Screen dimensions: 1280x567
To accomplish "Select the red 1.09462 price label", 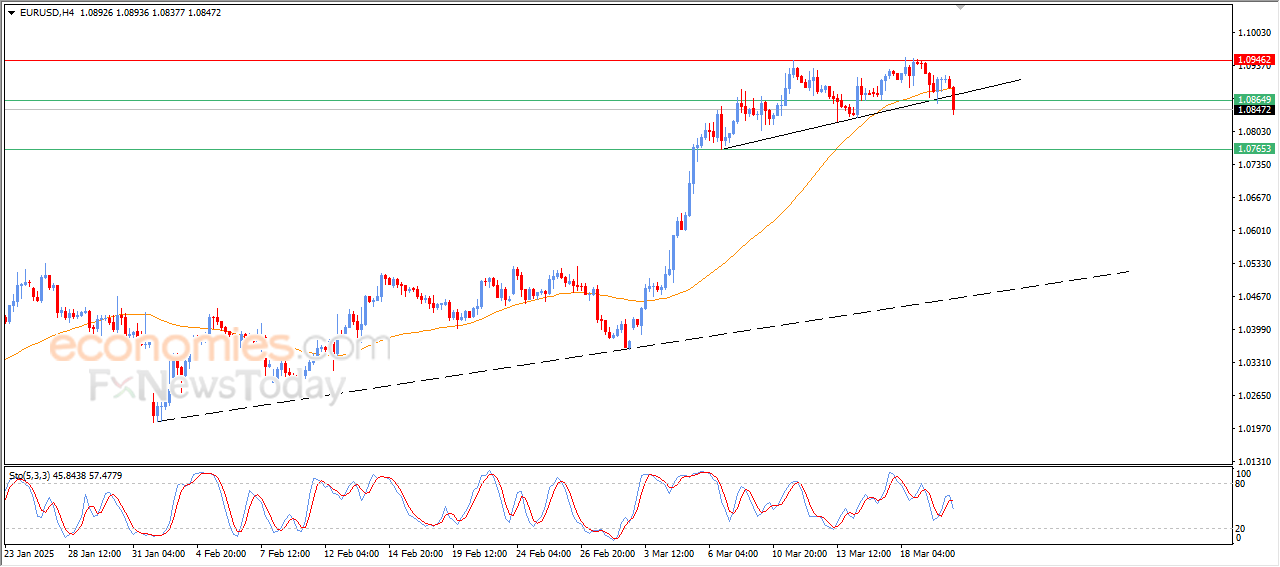I will click(1254, 60).
